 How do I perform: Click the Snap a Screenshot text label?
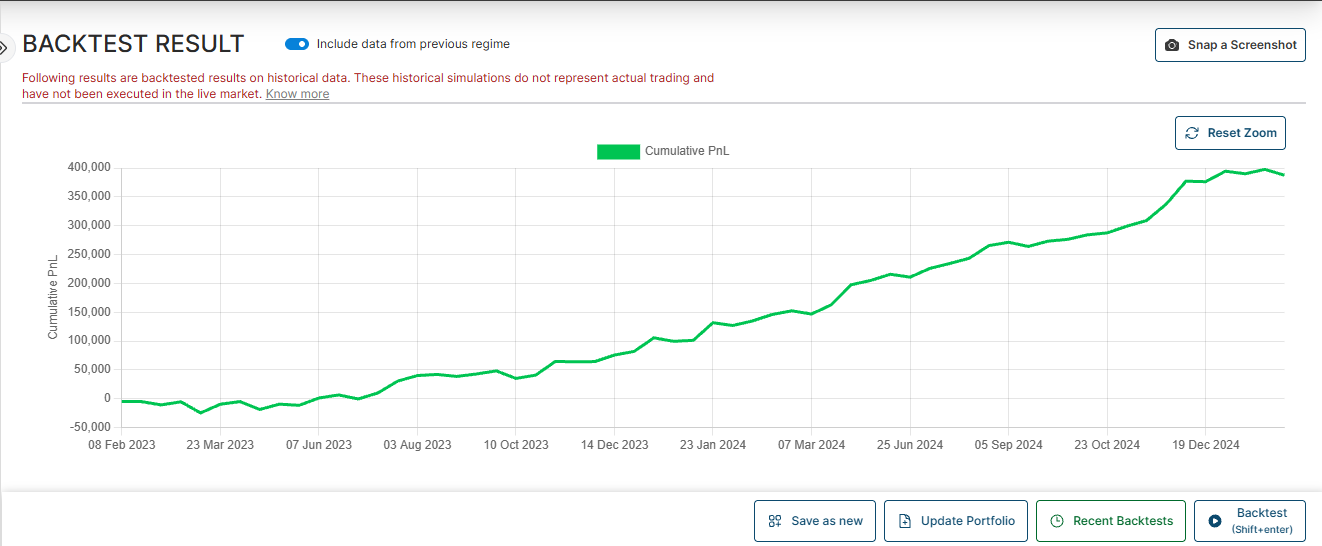[1242, 45]
